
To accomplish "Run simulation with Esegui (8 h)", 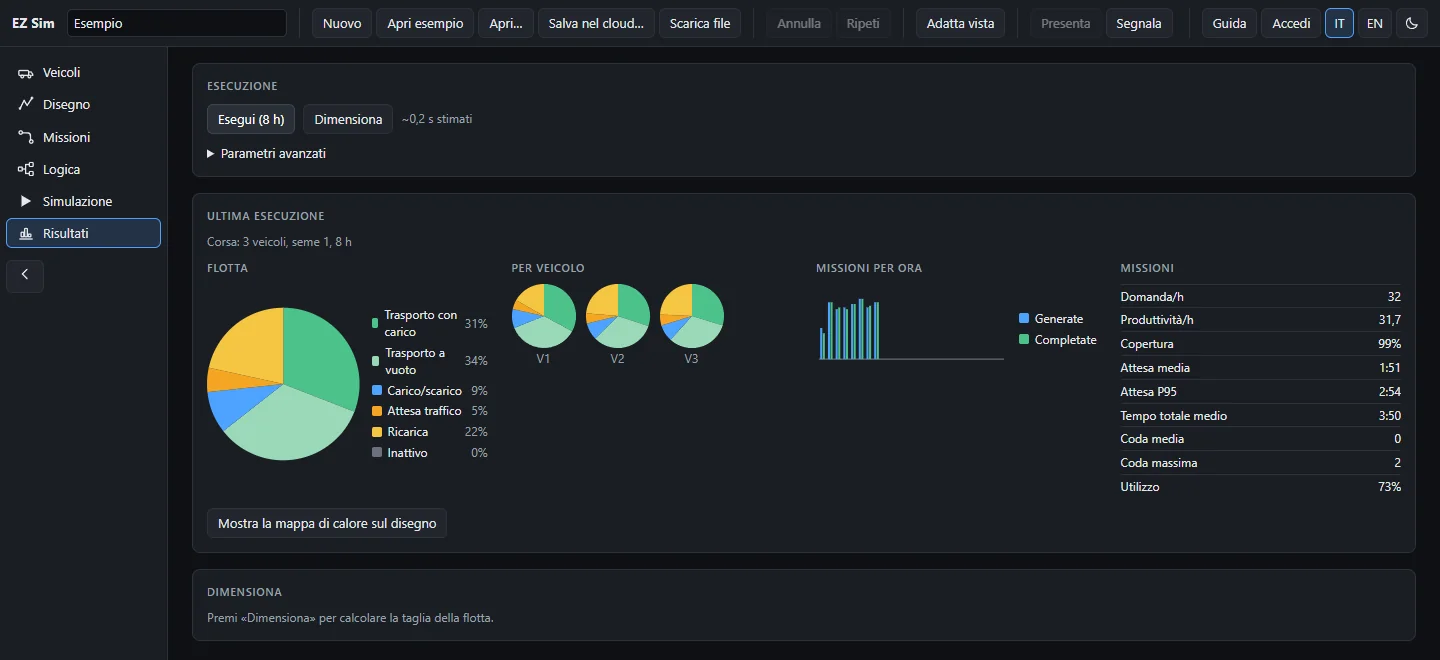I will (251, 119).
